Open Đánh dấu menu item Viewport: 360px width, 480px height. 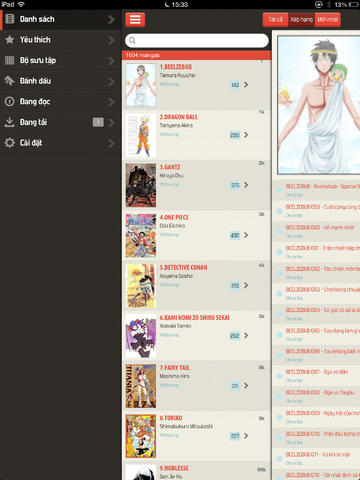coord(60,81)
